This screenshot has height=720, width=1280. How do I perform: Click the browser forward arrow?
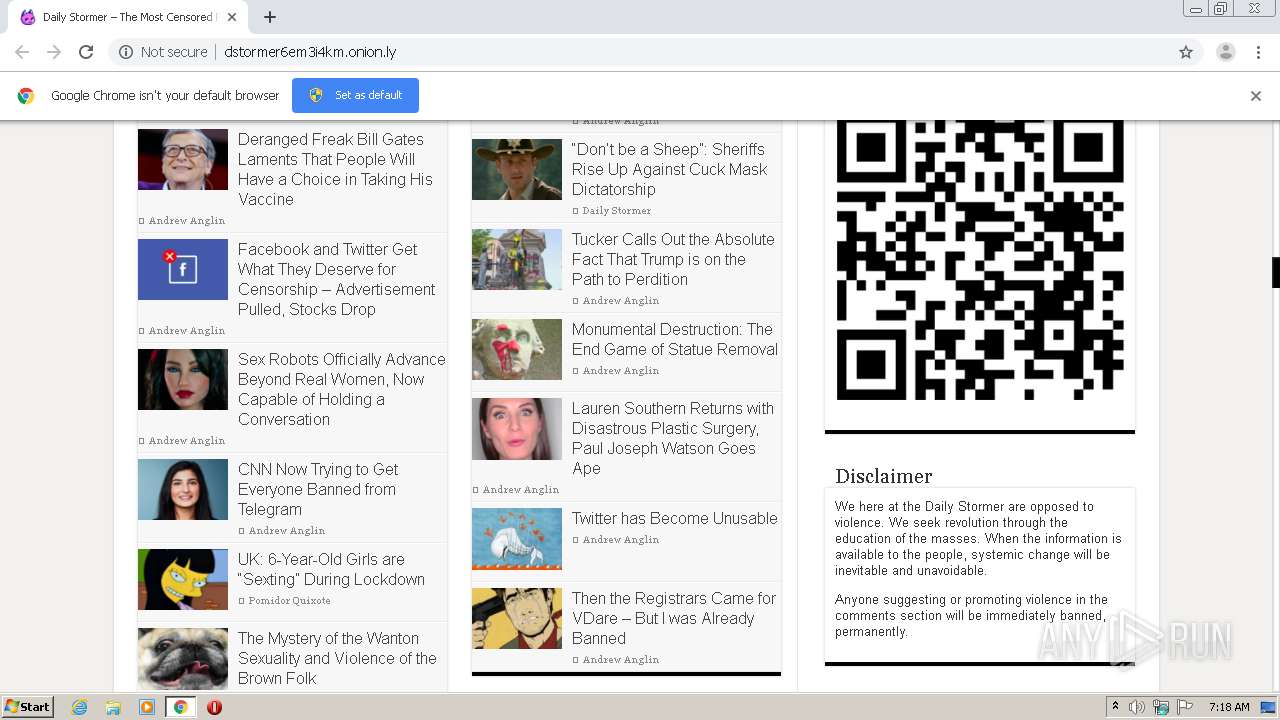pyautogui.click(x=54, y=52)
